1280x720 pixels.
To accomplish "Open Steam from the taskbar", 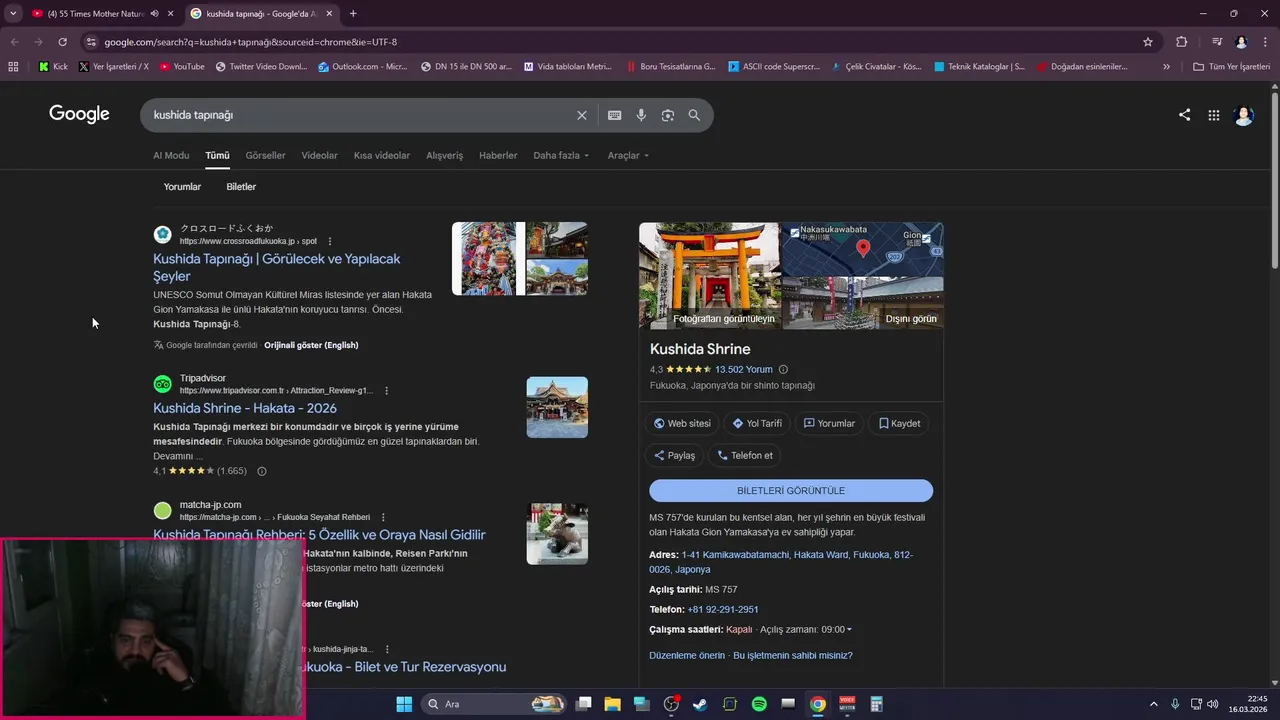I will (700, 704).
